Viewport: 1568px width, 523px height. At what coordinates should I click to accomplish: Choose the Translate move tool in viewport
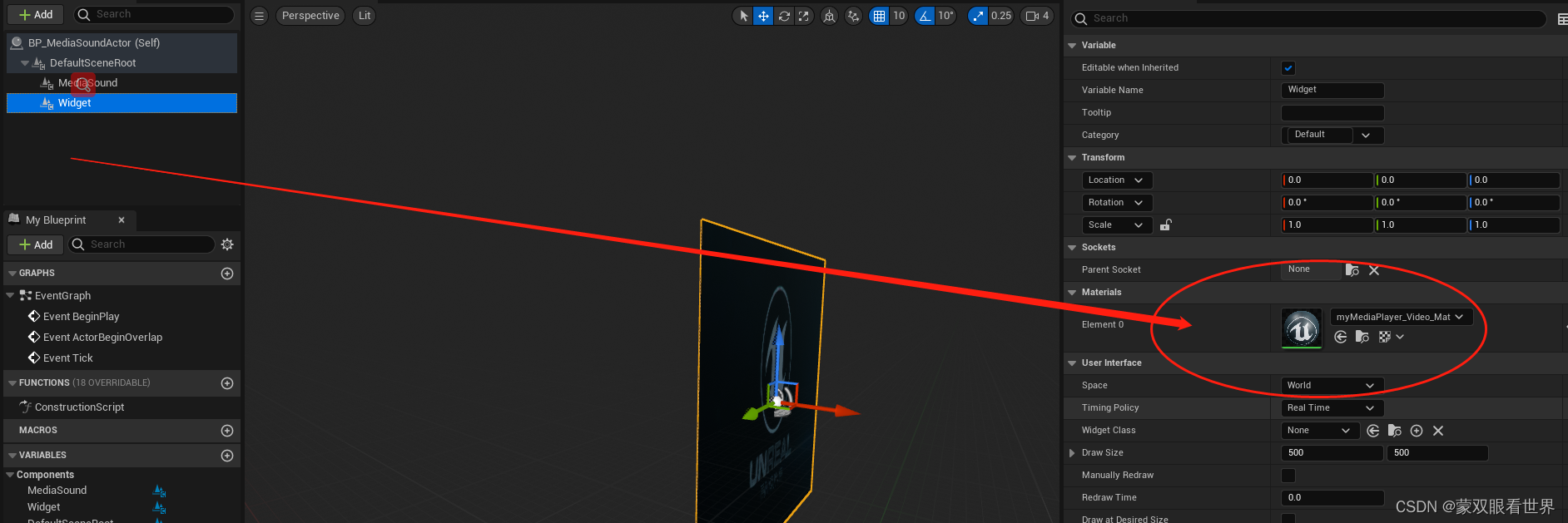click(x=763, y=16)
